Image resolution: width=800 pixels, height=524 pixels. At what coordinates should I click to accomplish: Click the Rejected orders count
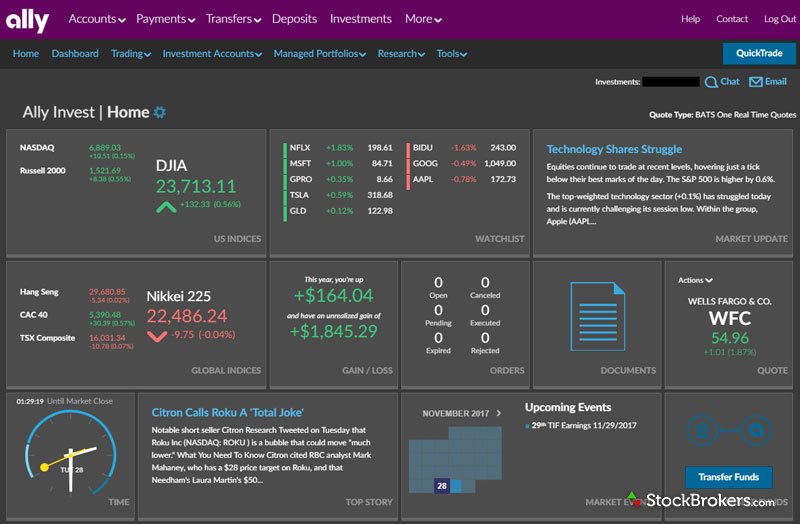485,338
